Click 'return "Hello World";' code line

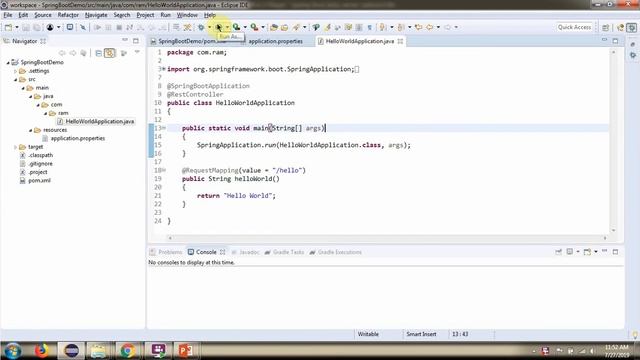pos(236,196)
